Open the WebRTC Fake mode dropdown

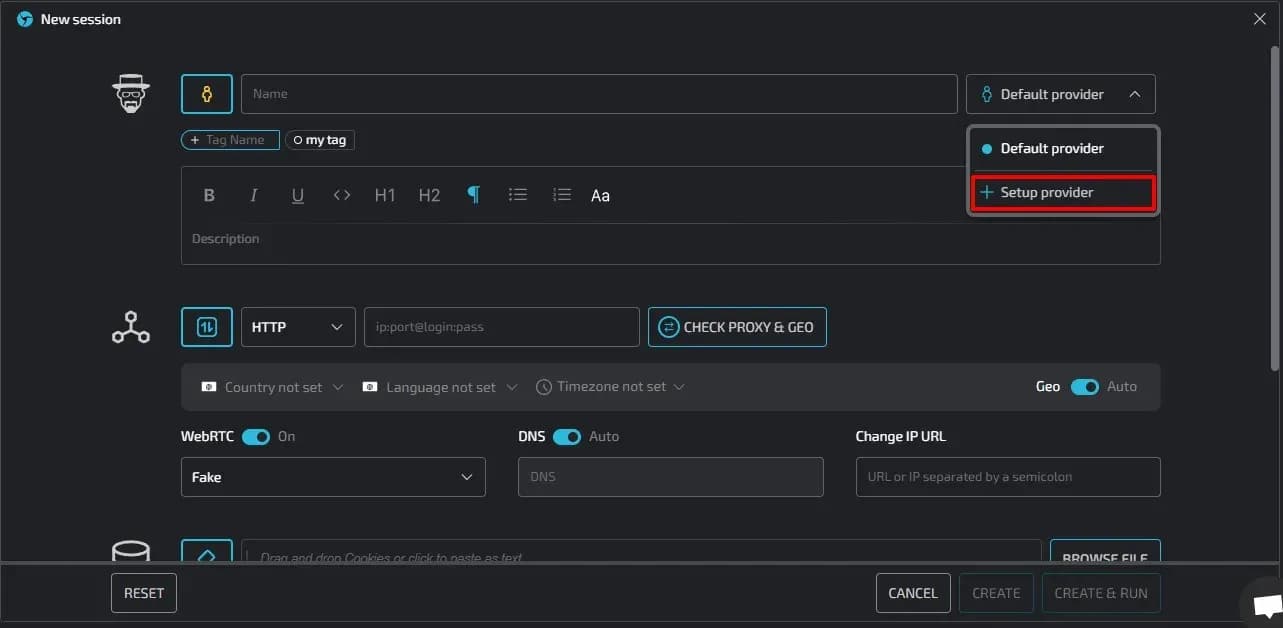[333, 477]
